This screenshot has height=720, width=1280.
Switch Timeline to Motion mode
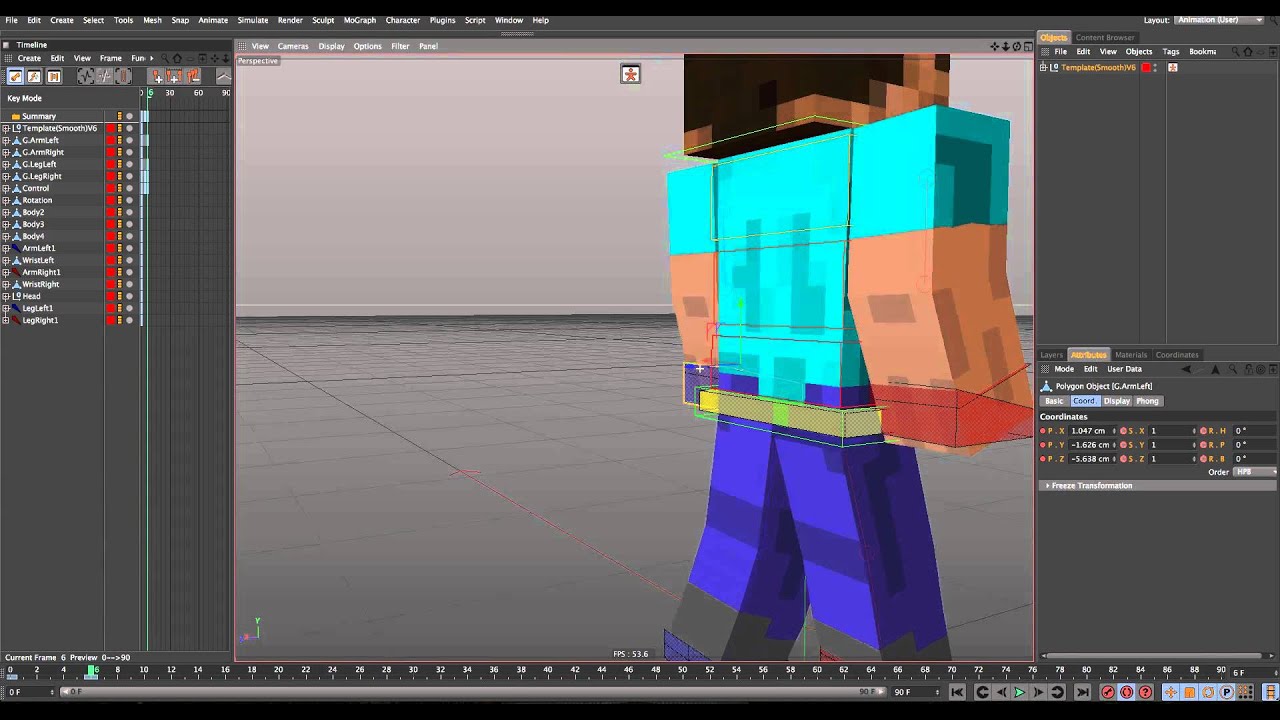coord(54,76)
